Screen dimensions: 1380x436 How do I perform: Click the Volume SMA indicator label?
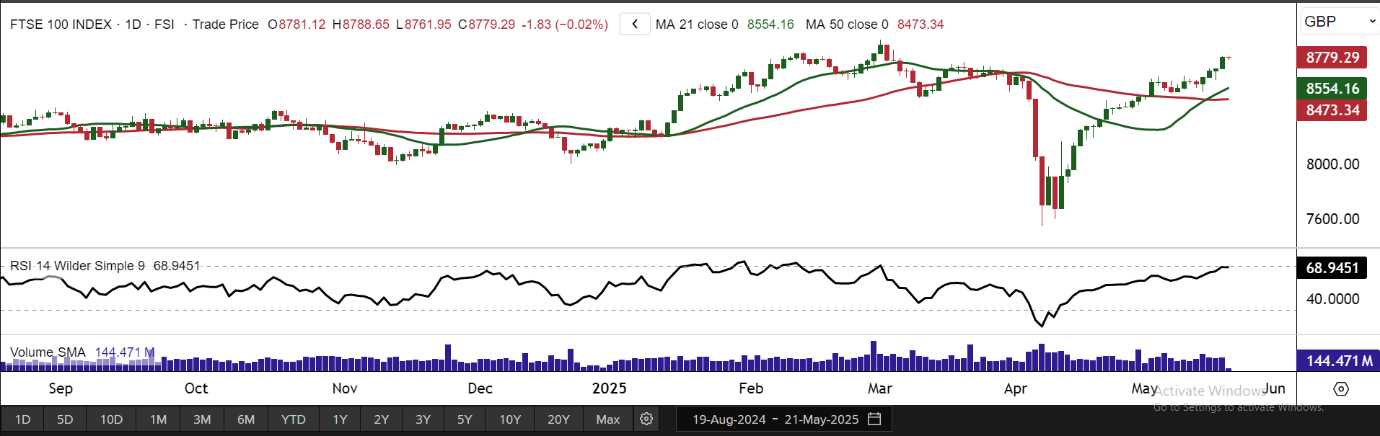click(48, 353)
